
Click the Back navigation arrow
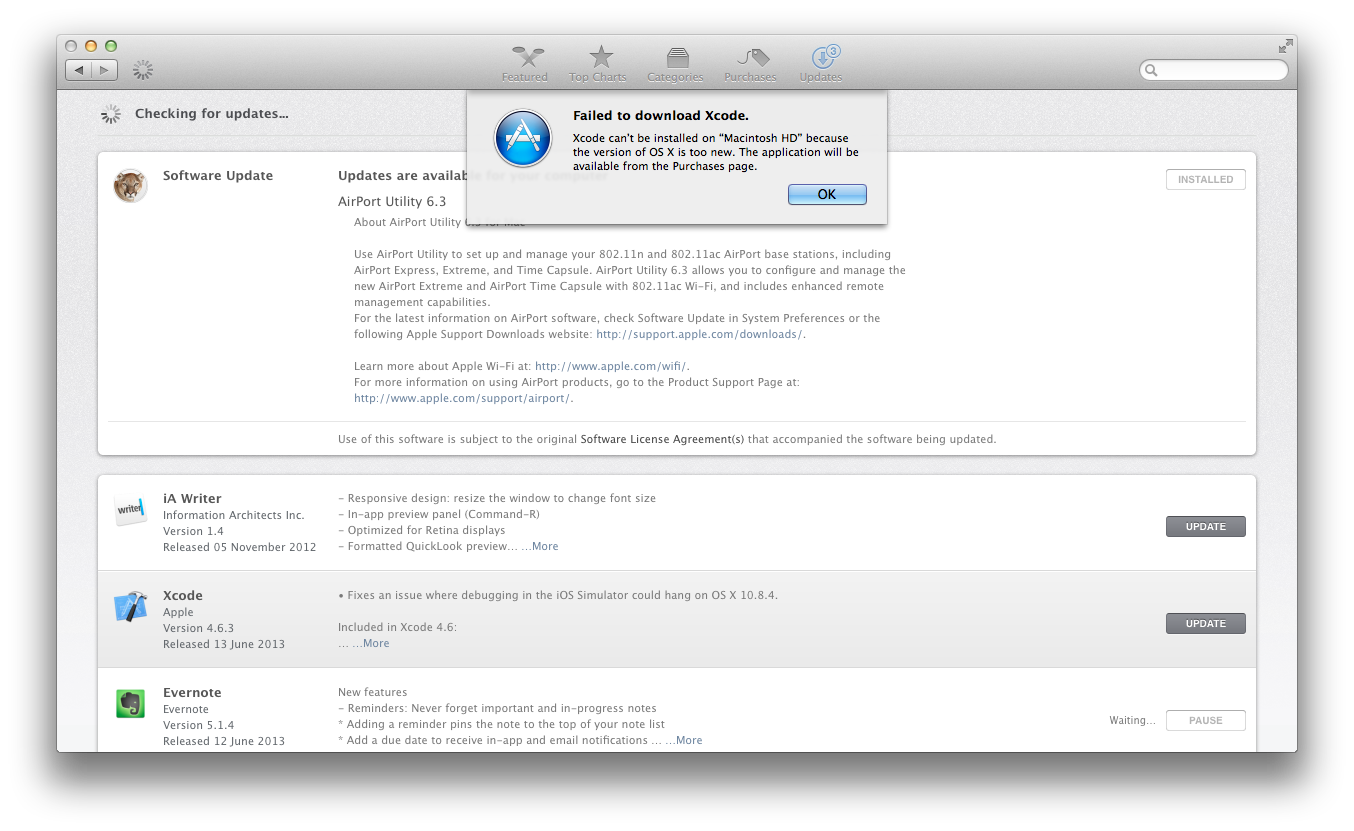79,70
